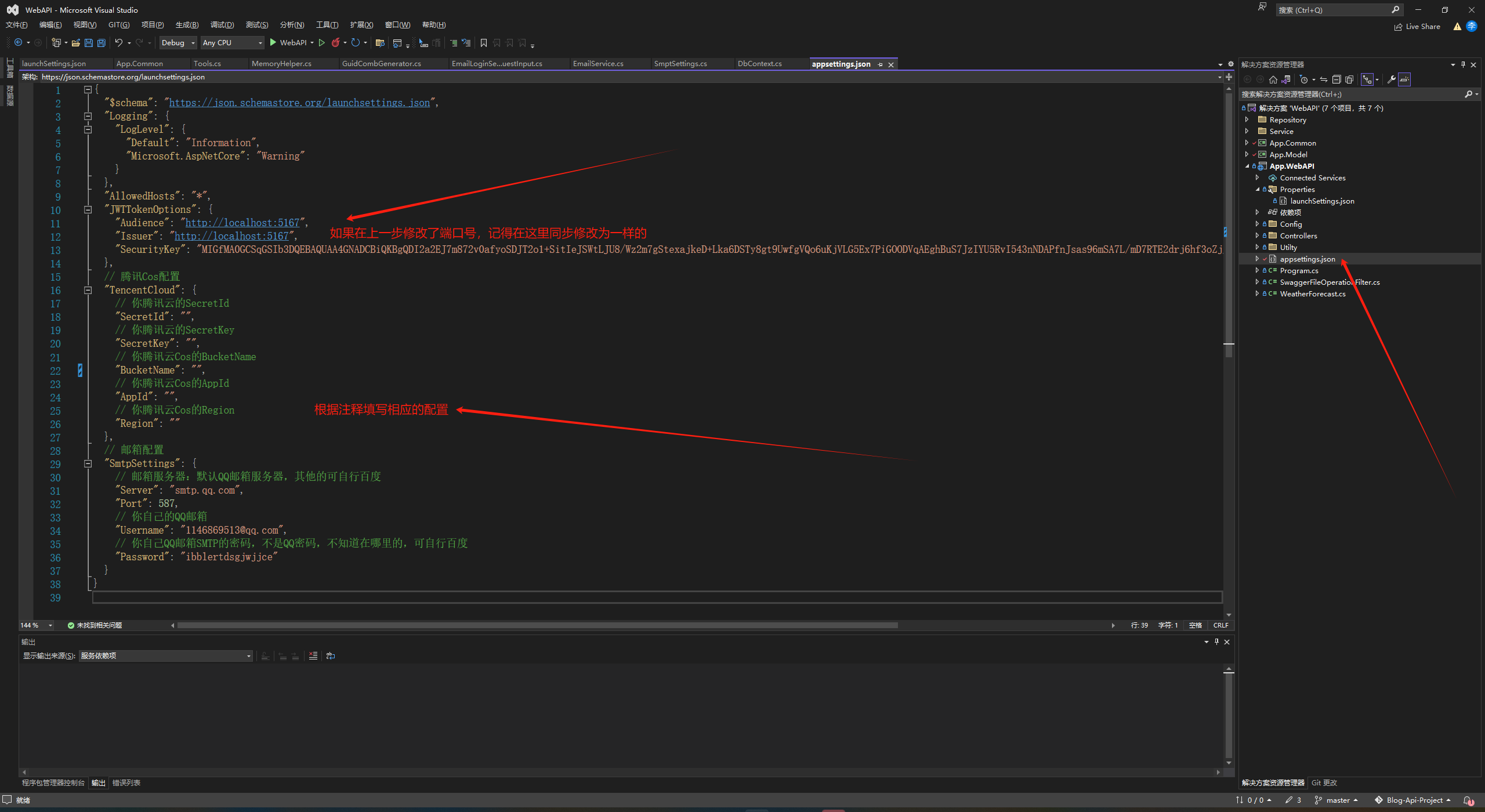The width and height of the screenshot is (1485, 812).
Task: Click the Blog-Api-Project repository button
Action: pyautogui.click(x=1412, y=800)
